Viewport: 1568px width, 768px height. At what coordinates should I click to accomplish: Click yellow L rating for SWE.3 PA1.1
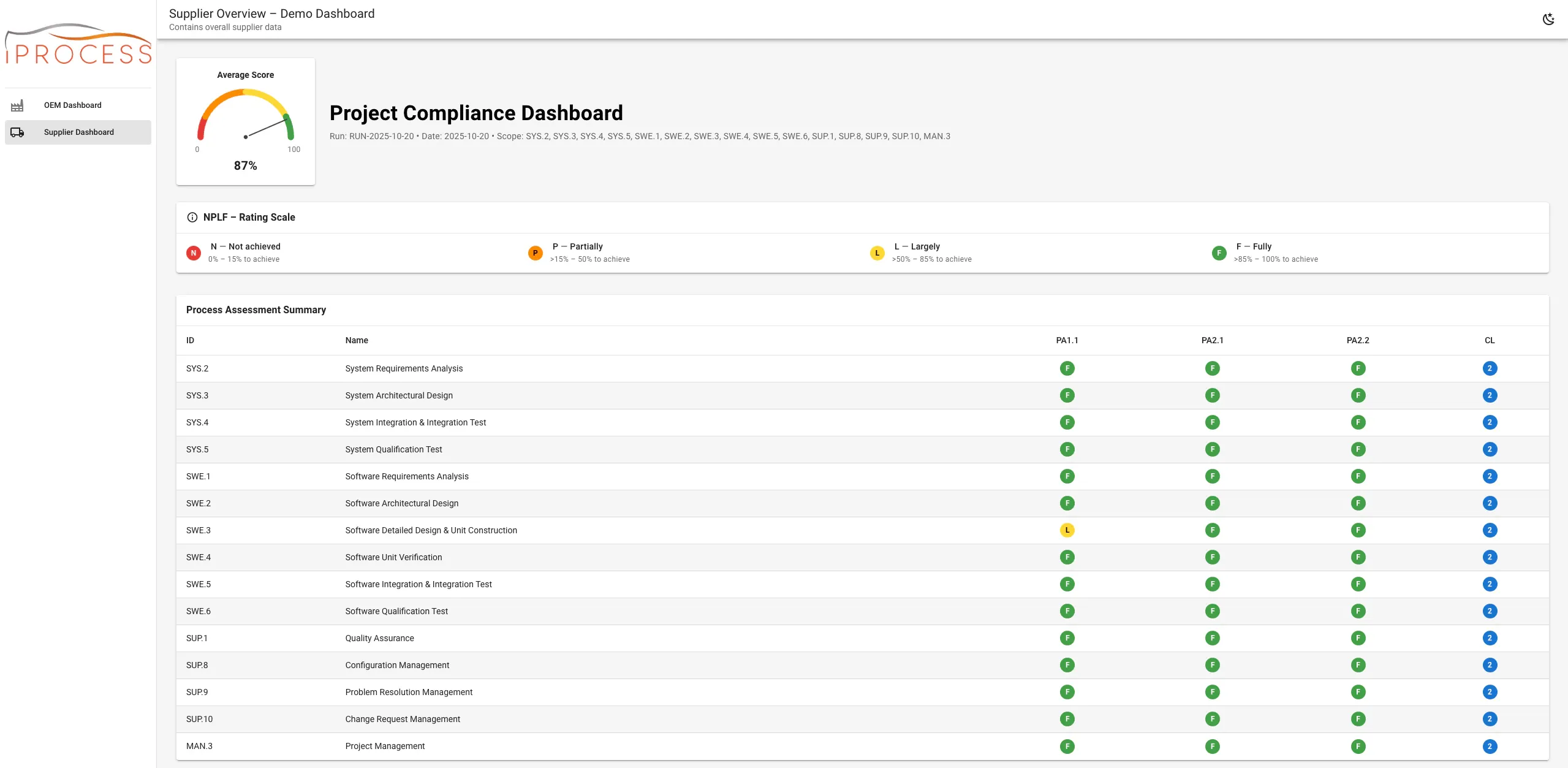pyautogui.click(x=1067, y=530)
